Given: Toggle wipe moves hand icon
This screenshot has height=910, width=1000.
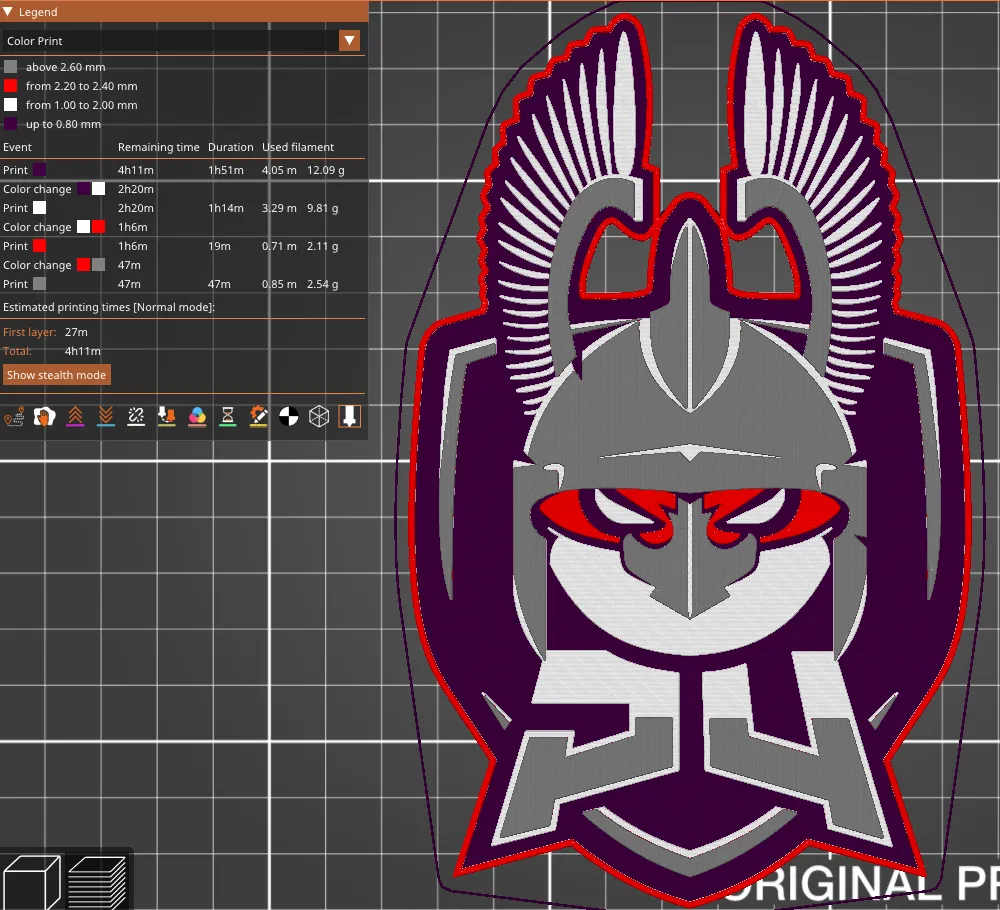Looking at the screenshot, I should coord(44,416).
